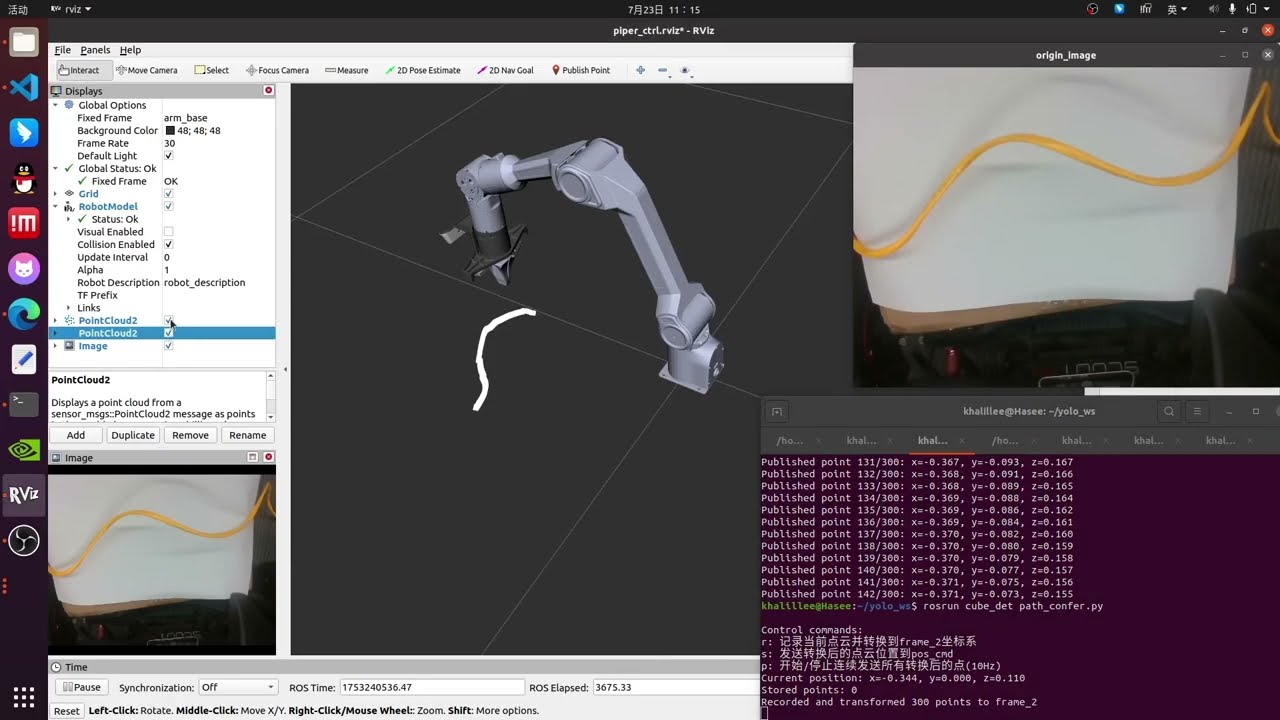Screen dimensions: 1280x720
Task: Open new terminal tab with plus icon
Action: [777, 411]
